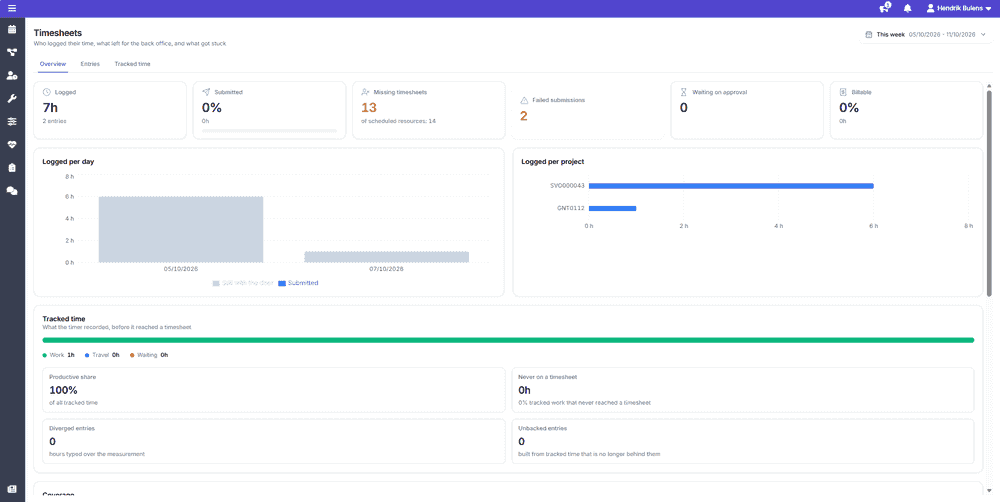Screen dimensions: 1000x502
Task: Click the receipt icon on Billable card
Action: (x=843, y=92)
